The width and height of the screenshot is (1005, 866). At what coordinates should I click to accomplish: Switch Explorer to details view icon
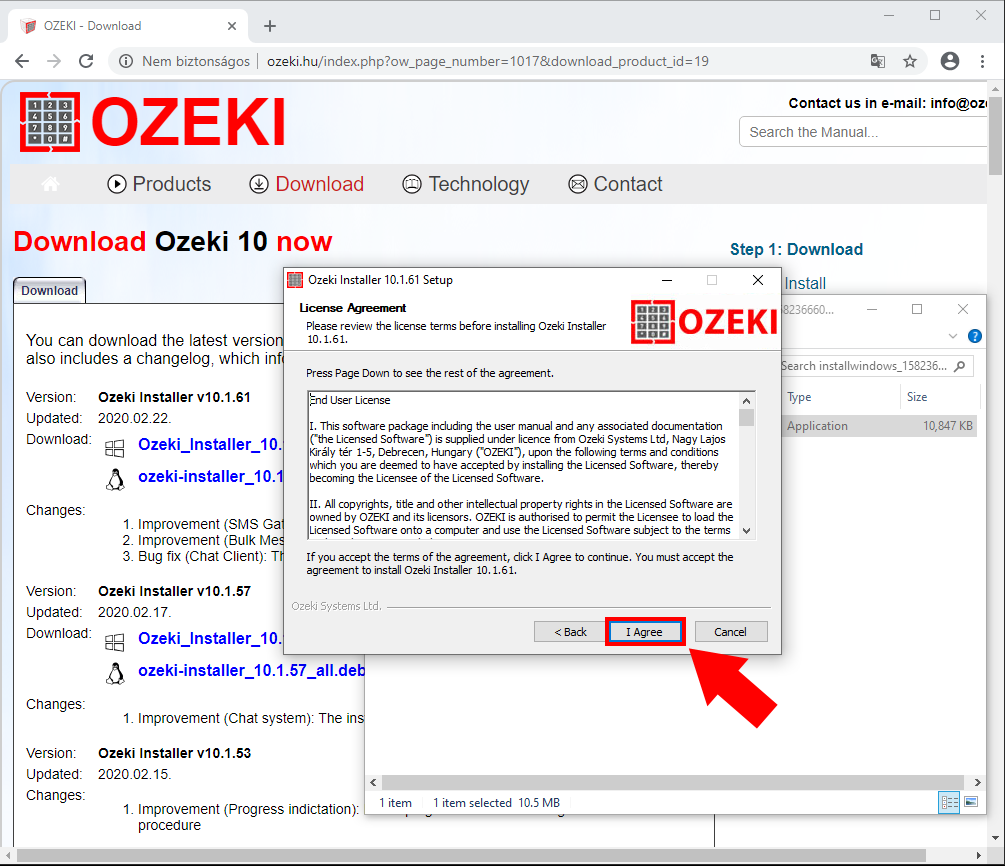949,802
